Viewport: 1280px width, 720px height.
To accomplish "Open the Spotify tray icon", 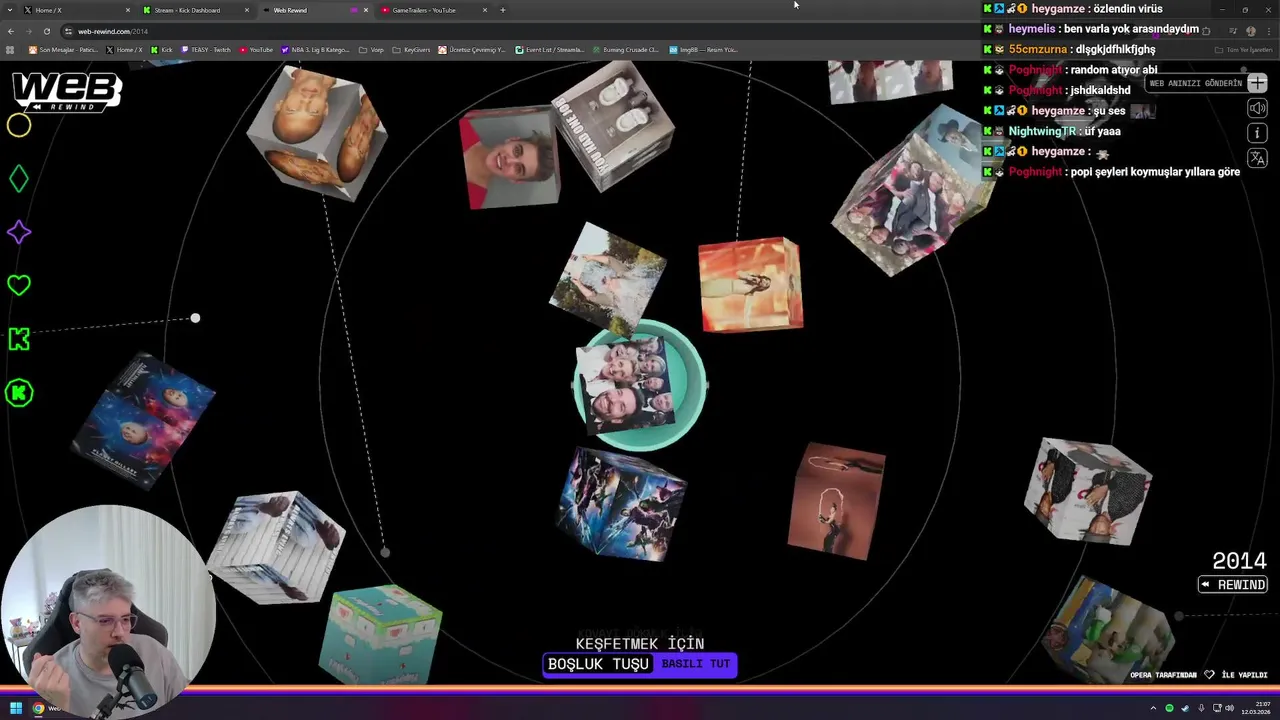I will (x=1169, y=708).
